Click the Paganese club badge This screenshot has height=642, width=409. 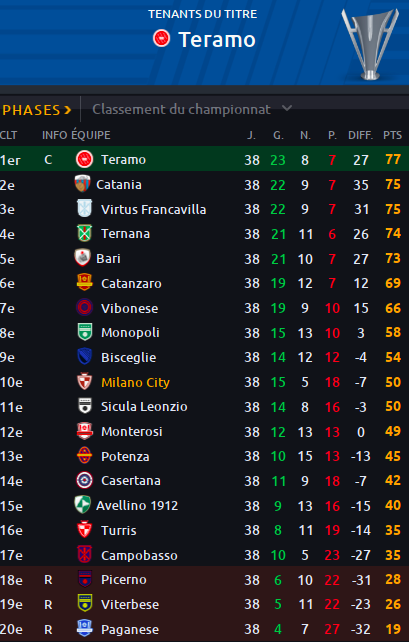click(85, 628)
